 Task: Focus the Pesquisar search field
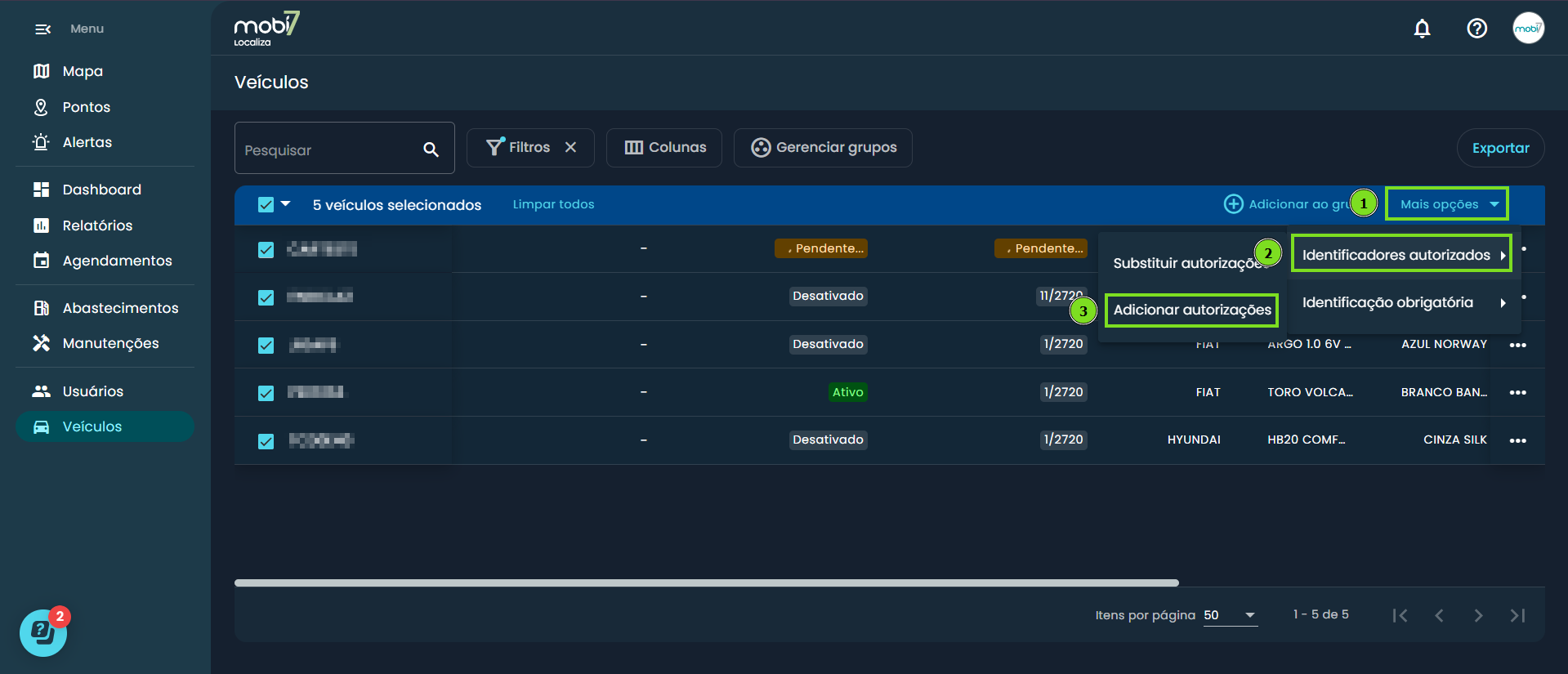pos(344,148)
